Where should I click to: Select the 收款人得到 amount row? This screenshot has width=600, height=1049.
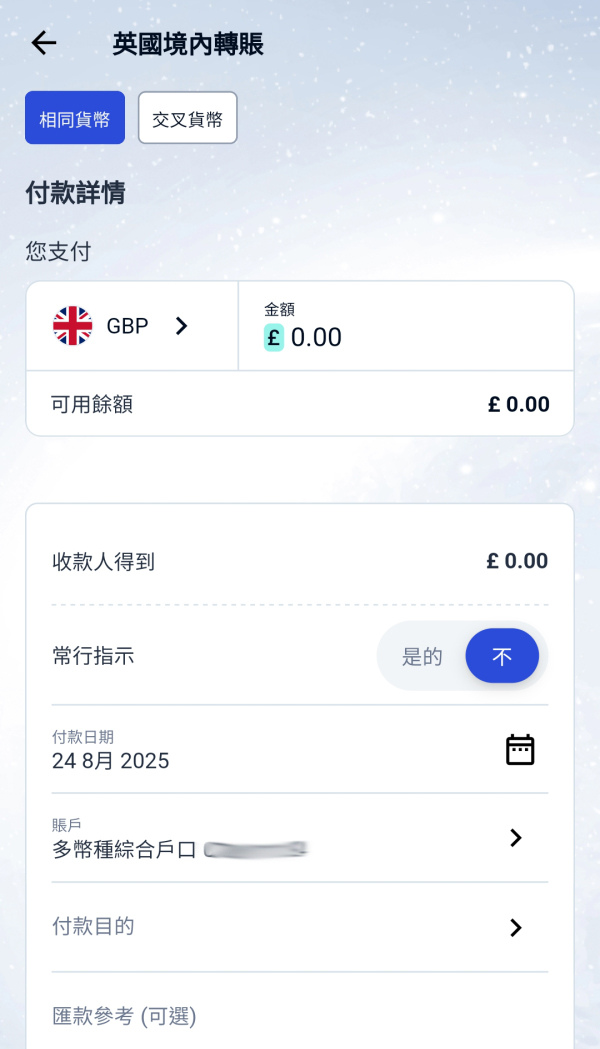(300, 561)
